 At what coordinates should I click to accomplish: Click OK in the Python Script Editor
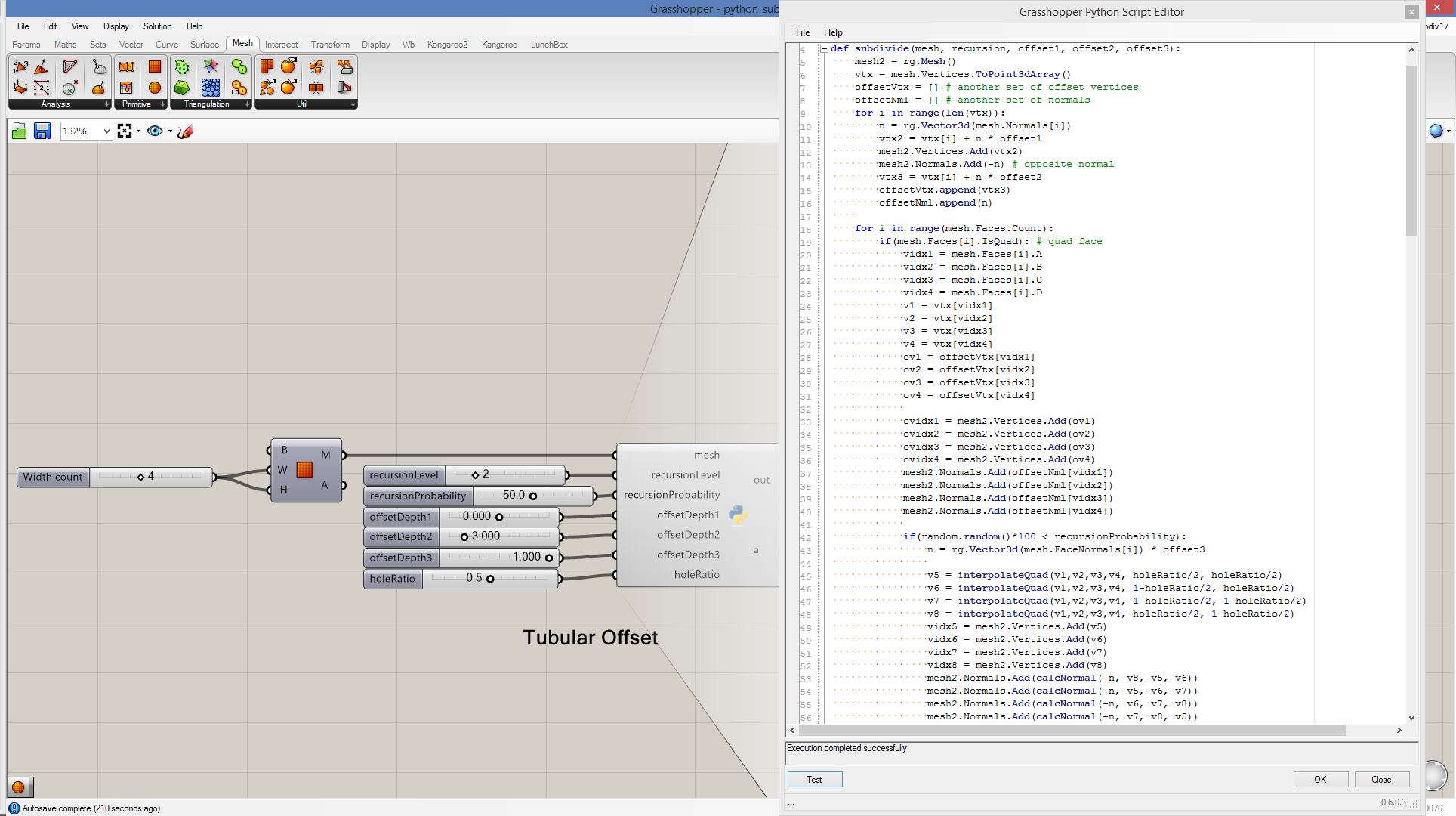[x=1319, y=779]
